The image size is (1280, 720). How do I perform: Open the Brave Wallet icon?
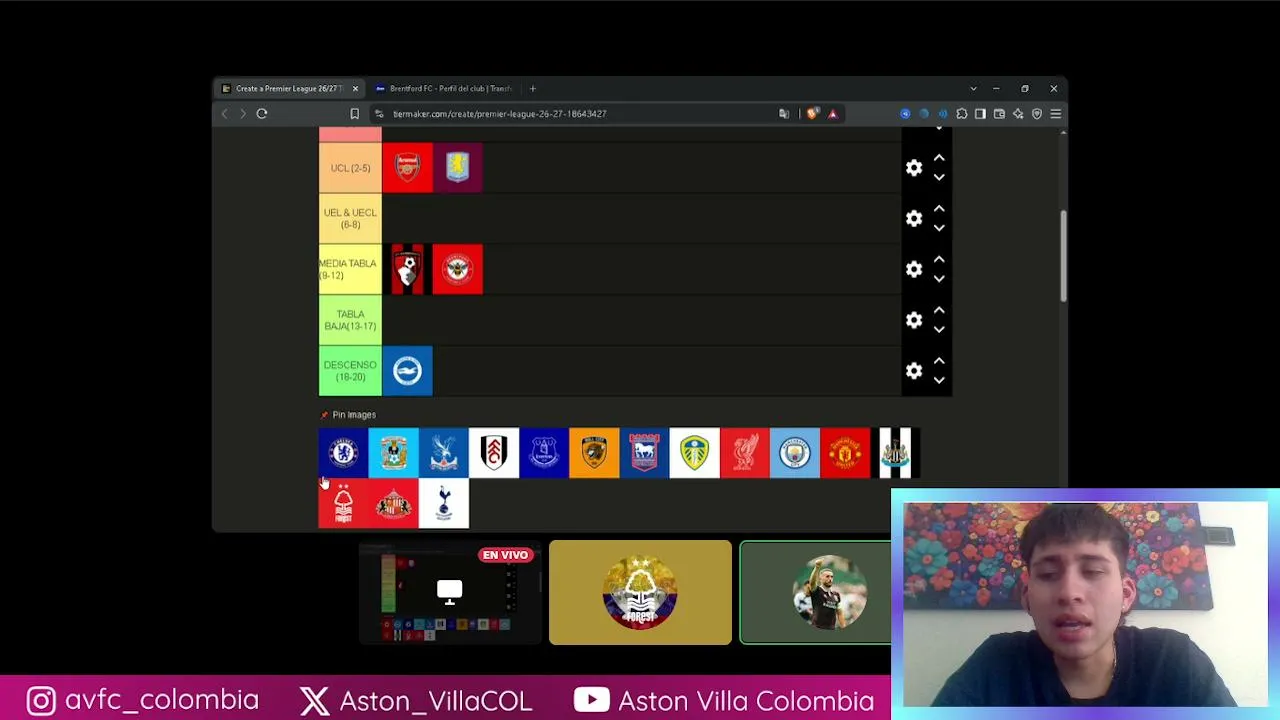pos(999,114)
